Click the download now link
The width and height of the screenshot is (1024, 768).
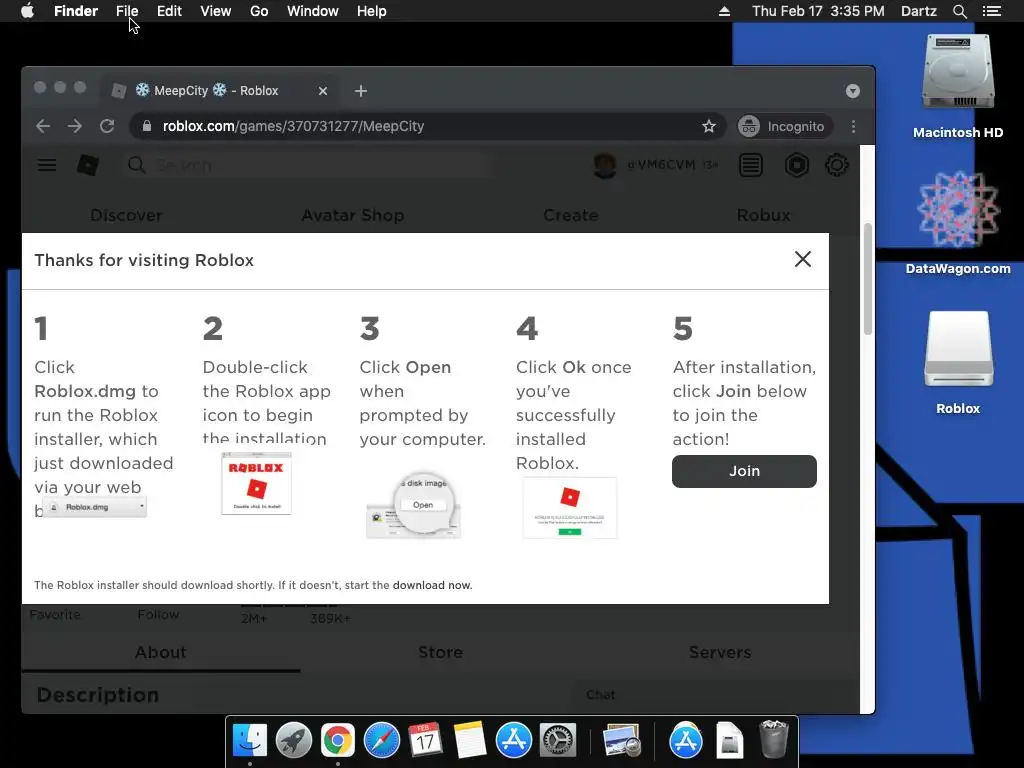point(432,585)
